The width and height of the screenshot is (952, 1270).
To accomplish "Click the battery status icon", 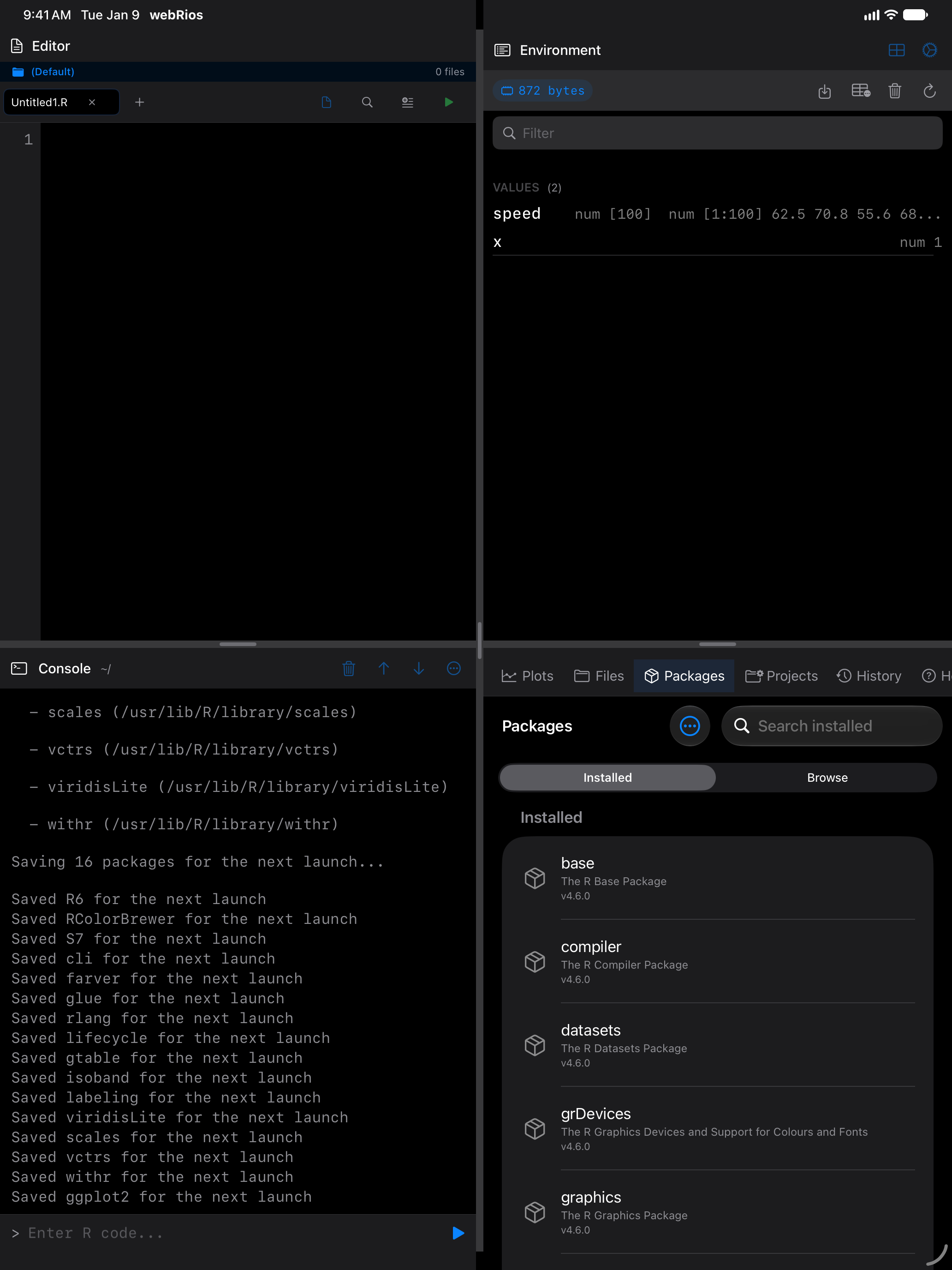I will [x=916, y=15].
